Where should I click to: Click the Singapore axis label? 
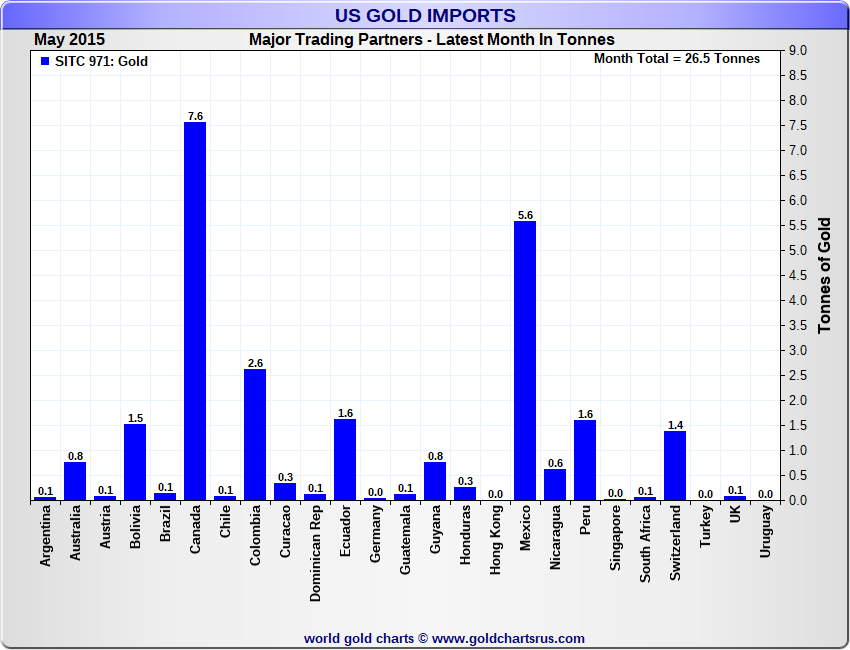(x=615, y=538)
